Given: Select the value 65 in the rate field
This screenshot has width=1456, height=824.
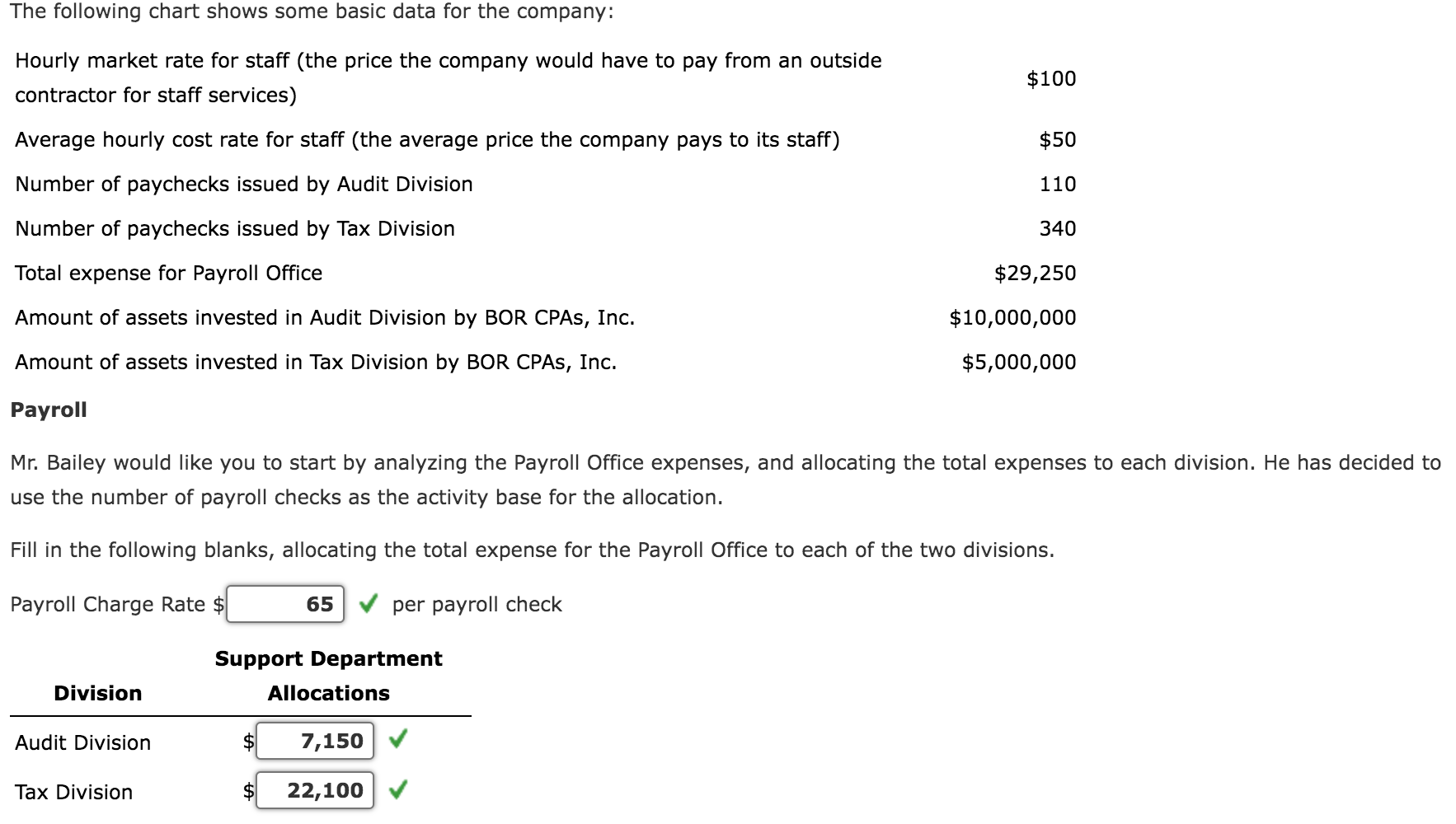Looking at the screenshot, I should tap(322, 604).
